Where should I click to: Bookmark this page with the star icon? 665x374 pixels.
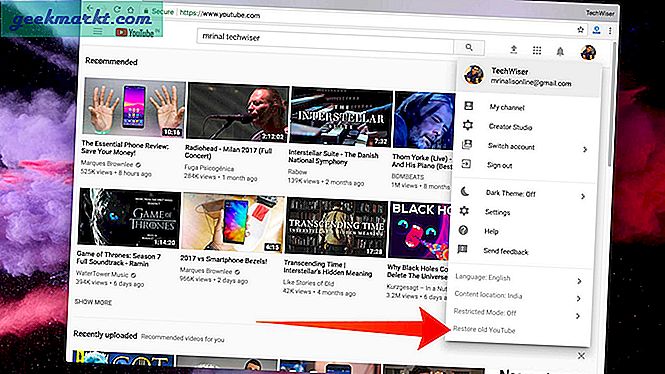[581, 30]
